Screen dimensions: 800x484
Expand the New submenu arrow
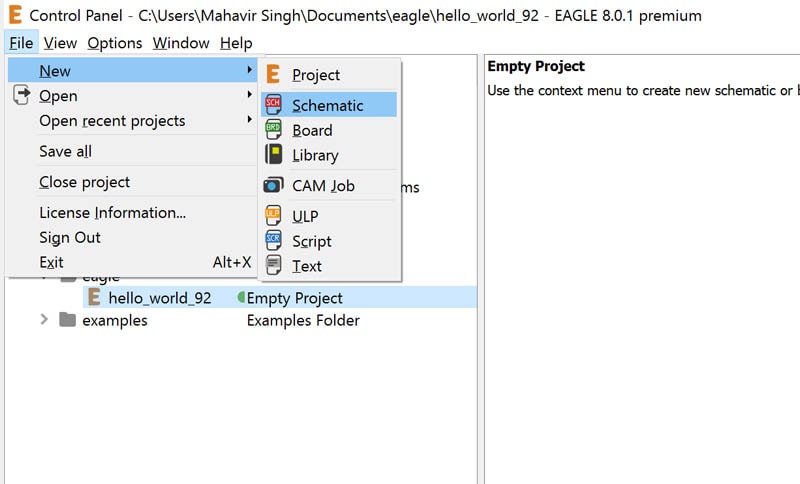249,69
